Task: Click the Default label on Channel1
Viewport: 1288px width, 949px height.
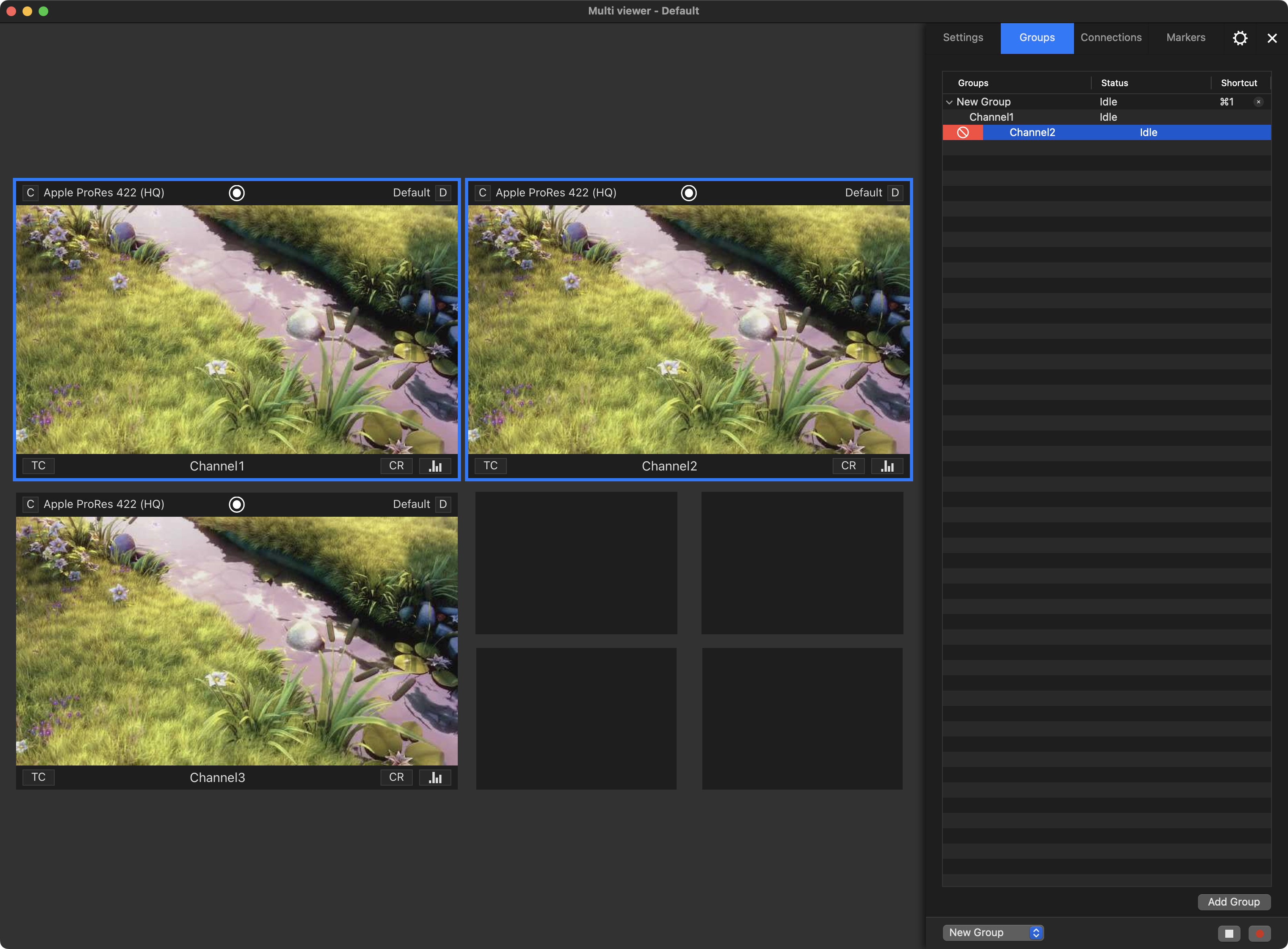Action: (411, 193)
